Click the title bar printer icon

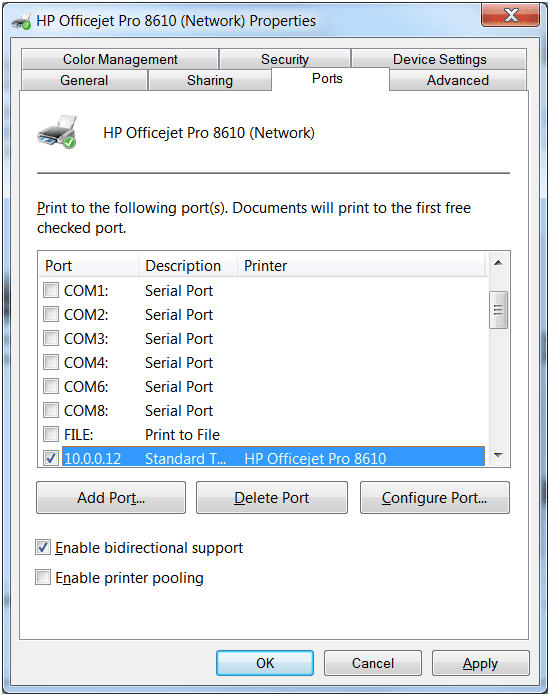[x=21, y=21]
